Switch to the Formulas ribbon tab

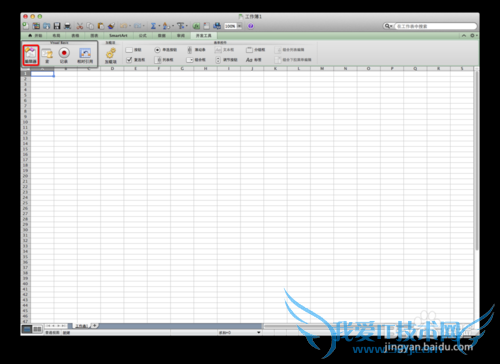(x=143, y=35)
